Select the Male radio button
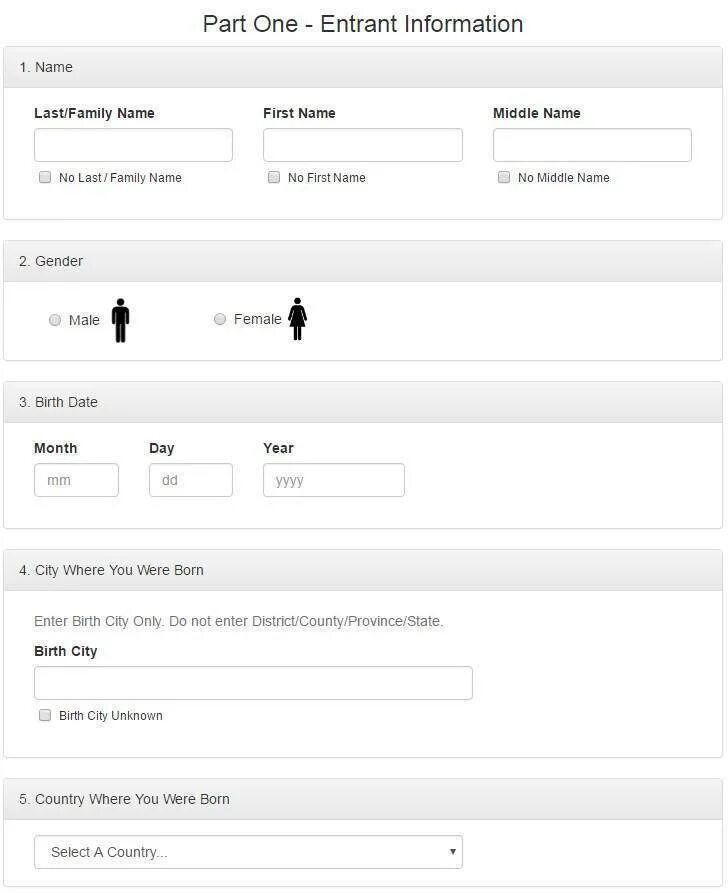 point(55,320)
